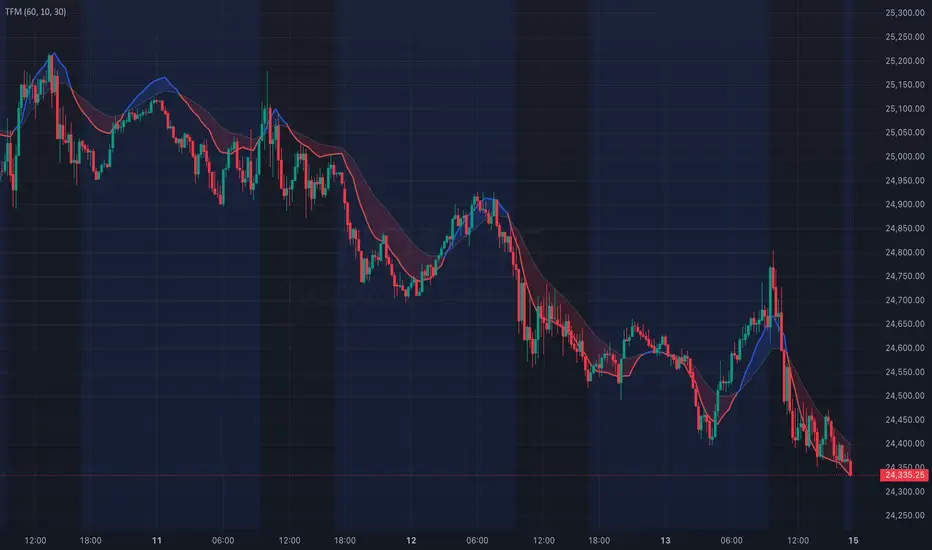Click the 18:00 label before date 13

click(x=599, y=540)
